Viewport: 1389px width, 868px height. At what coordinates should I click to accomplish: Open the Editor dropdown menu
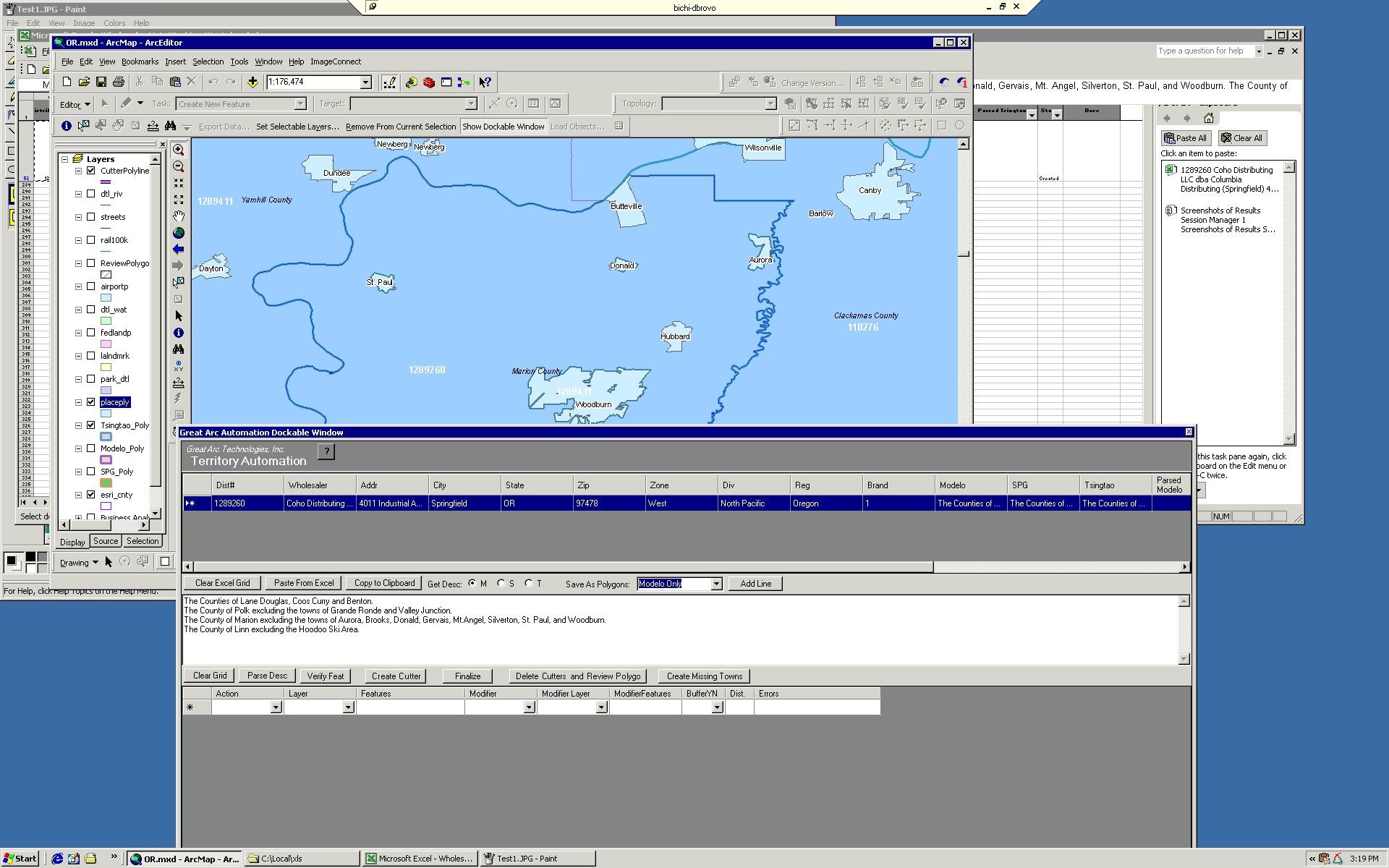point(75,104)
